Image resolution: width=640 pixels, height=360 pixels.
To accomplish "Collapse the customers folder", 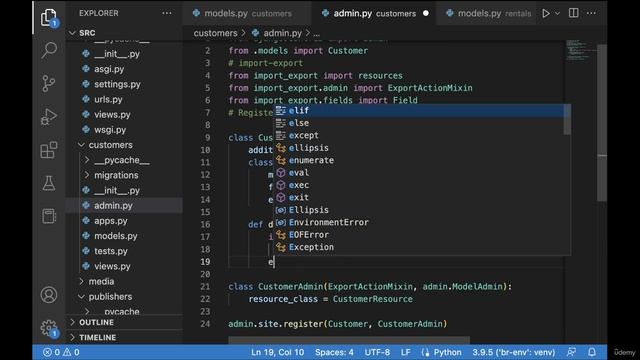I will coord(81,145).
